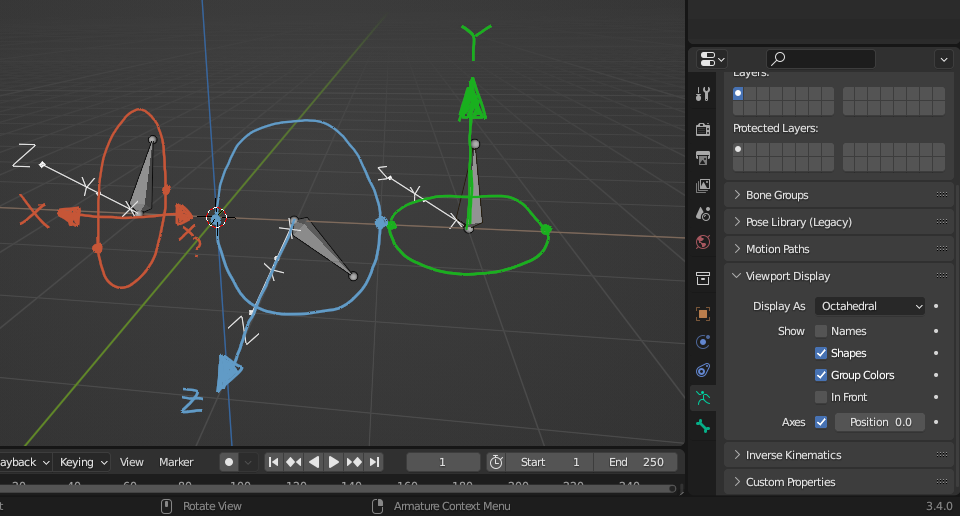Open the timeline Marker menu
The height and width of the screenshot is (516, 960).
(x=176, y=462)
